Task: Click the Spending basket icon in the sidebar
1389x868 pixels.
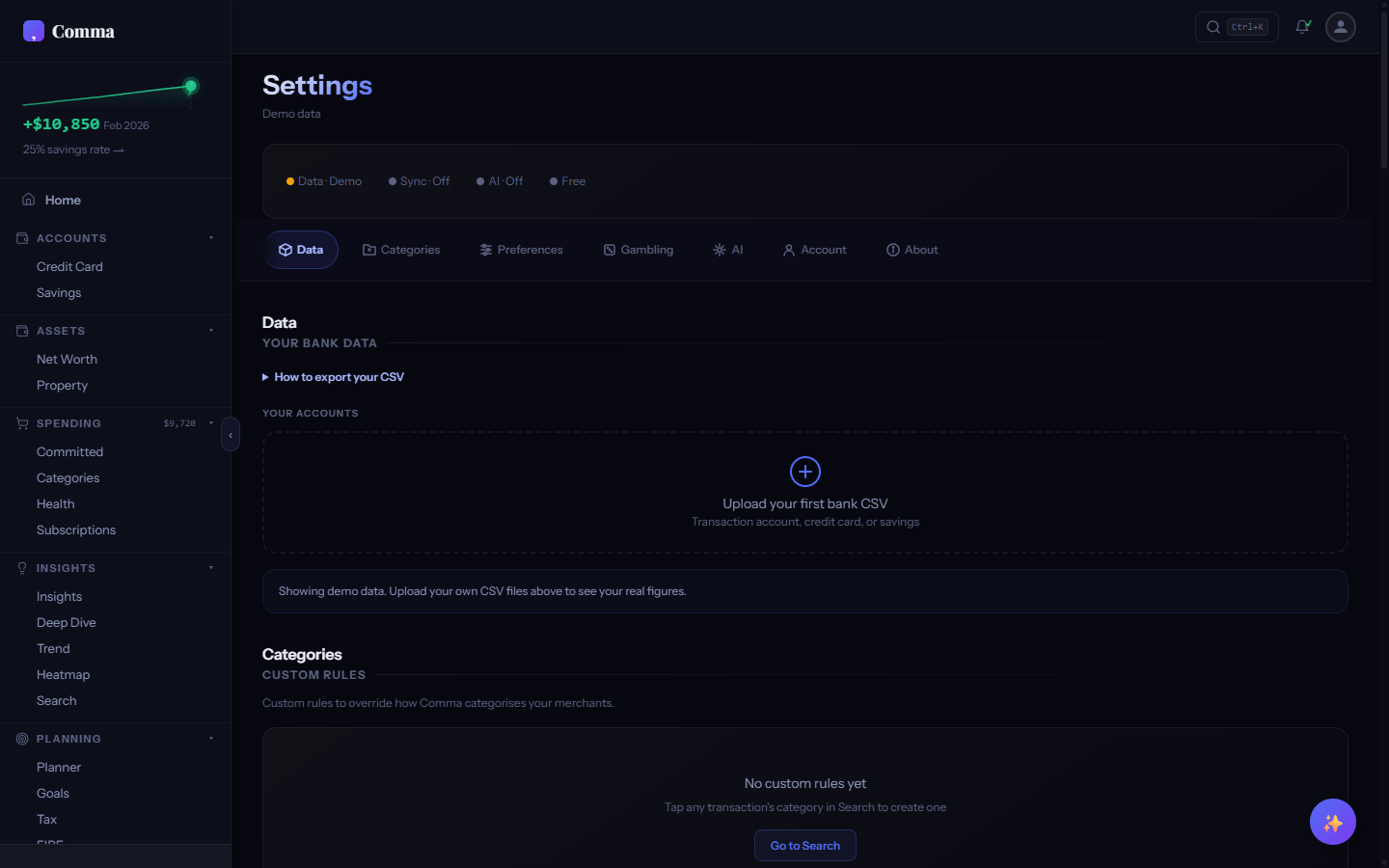Action: click(x=21, y=422)
